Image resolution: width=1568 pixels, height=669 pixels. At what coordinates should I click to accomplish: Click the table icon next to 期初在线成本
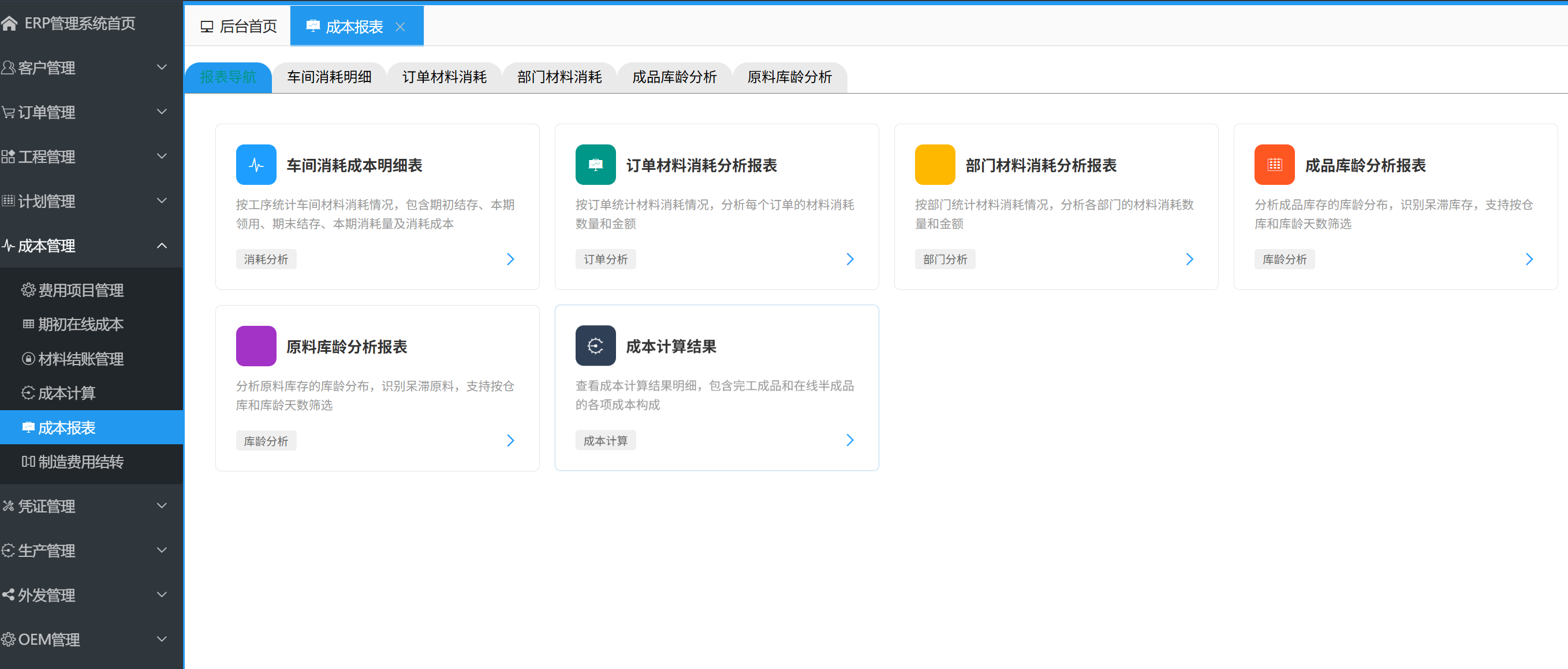coord(28,324)
